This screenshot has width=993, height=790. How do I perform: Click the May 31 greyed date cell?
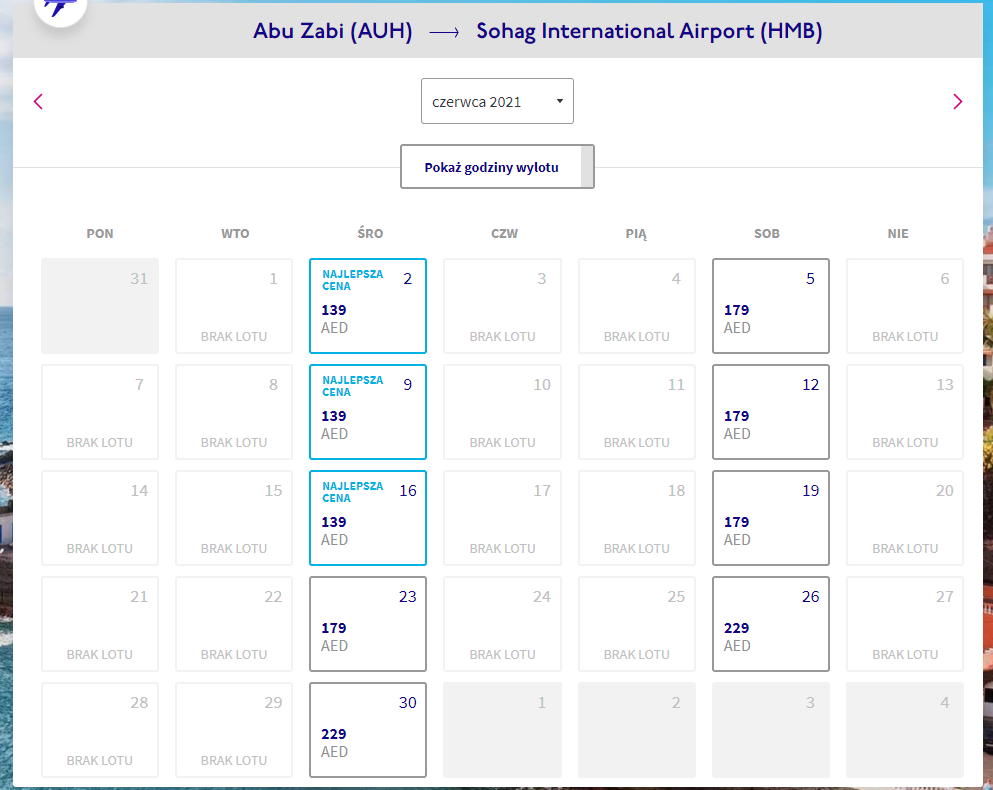pos(100,306)
